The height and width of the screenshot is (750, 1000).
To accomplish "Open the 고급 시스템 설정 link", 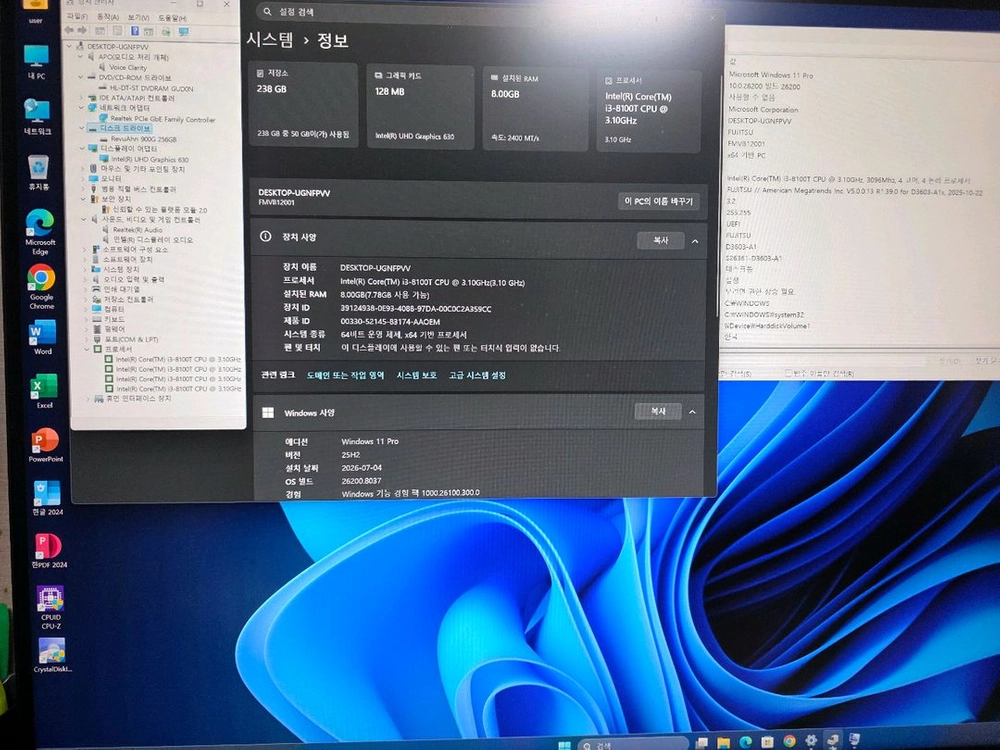I will click(x=477, y=375).
